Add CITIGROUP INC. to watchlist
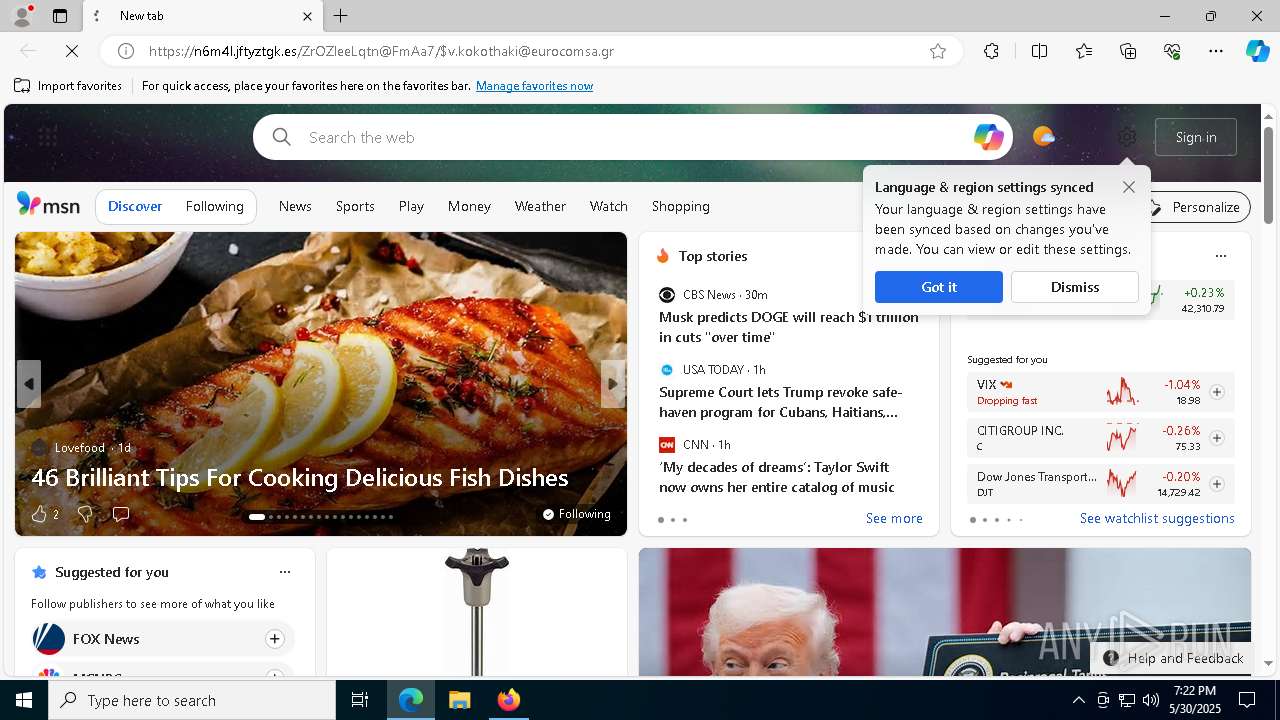1280x720 pixels. click(x=1216, y=438)
